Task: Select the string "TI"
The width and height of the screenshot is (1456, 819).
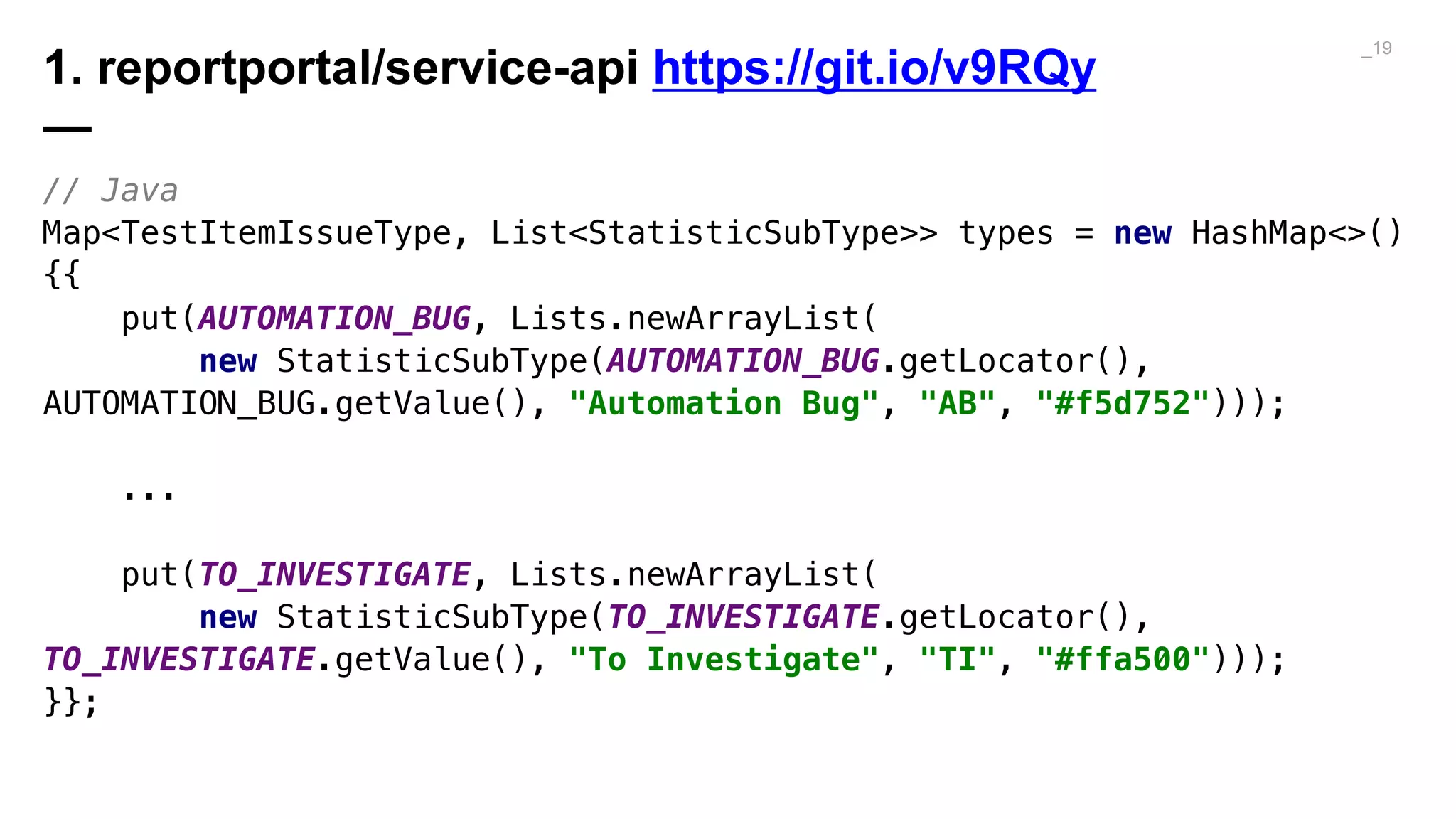Action: tap(957, 660)
